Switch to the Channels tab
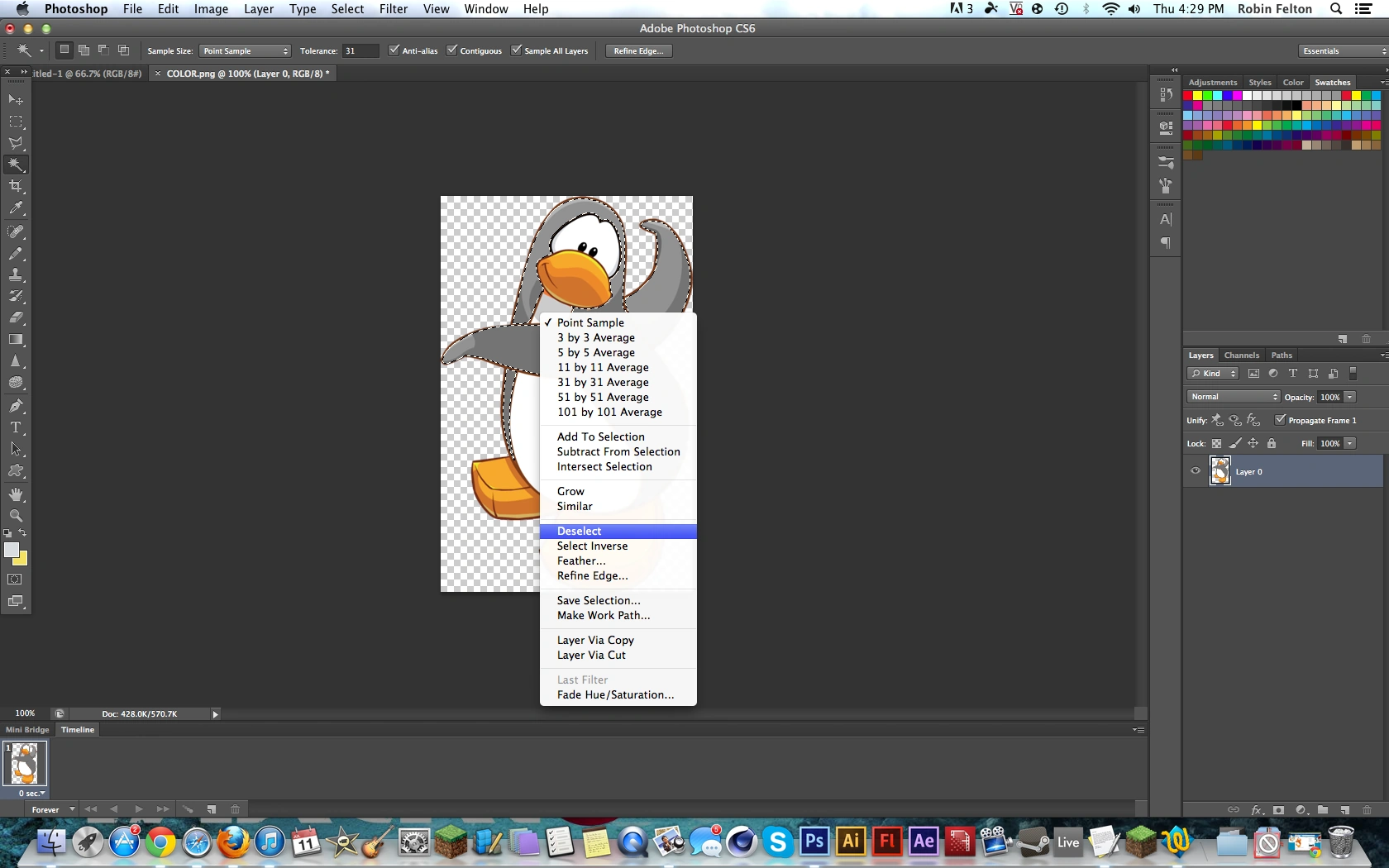 pos(1241,355)
